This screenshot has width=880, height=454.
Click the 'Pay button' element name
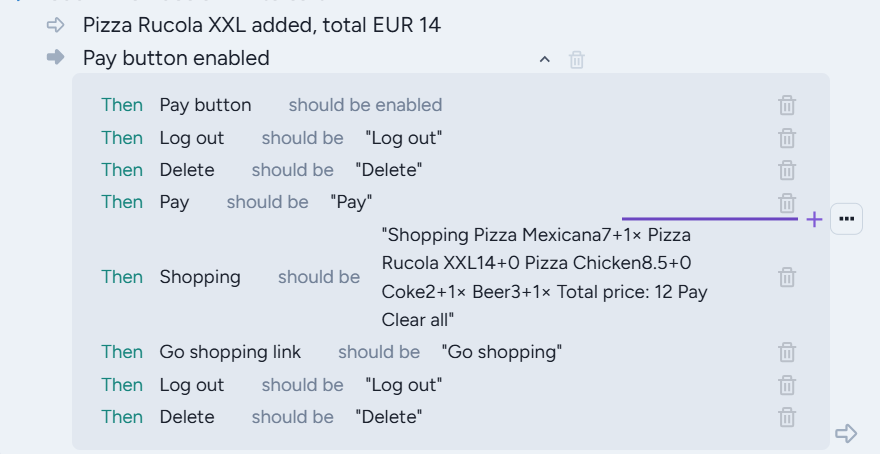point(205,105)
